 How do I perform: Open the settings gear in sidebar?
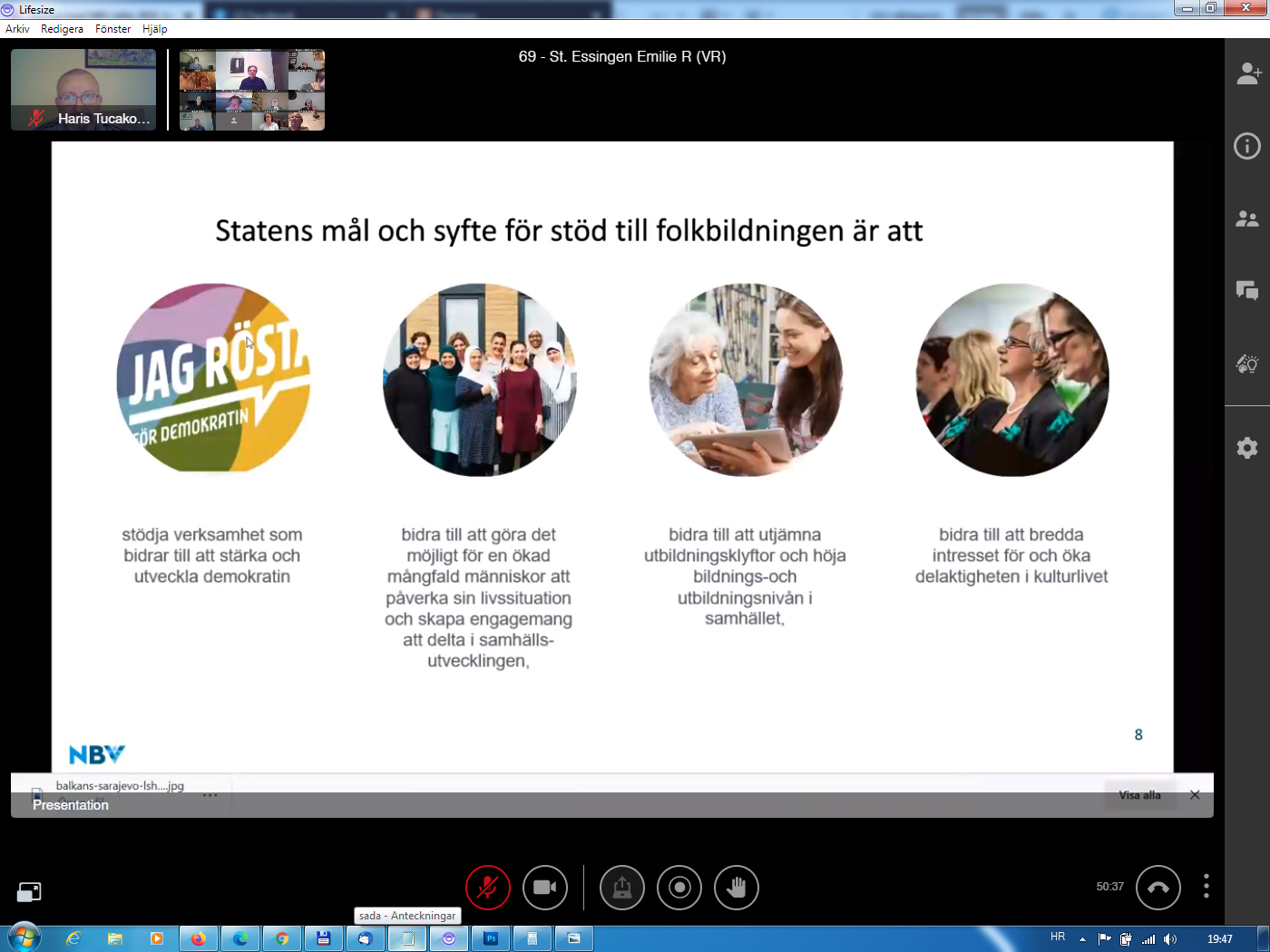(1247, 447)
